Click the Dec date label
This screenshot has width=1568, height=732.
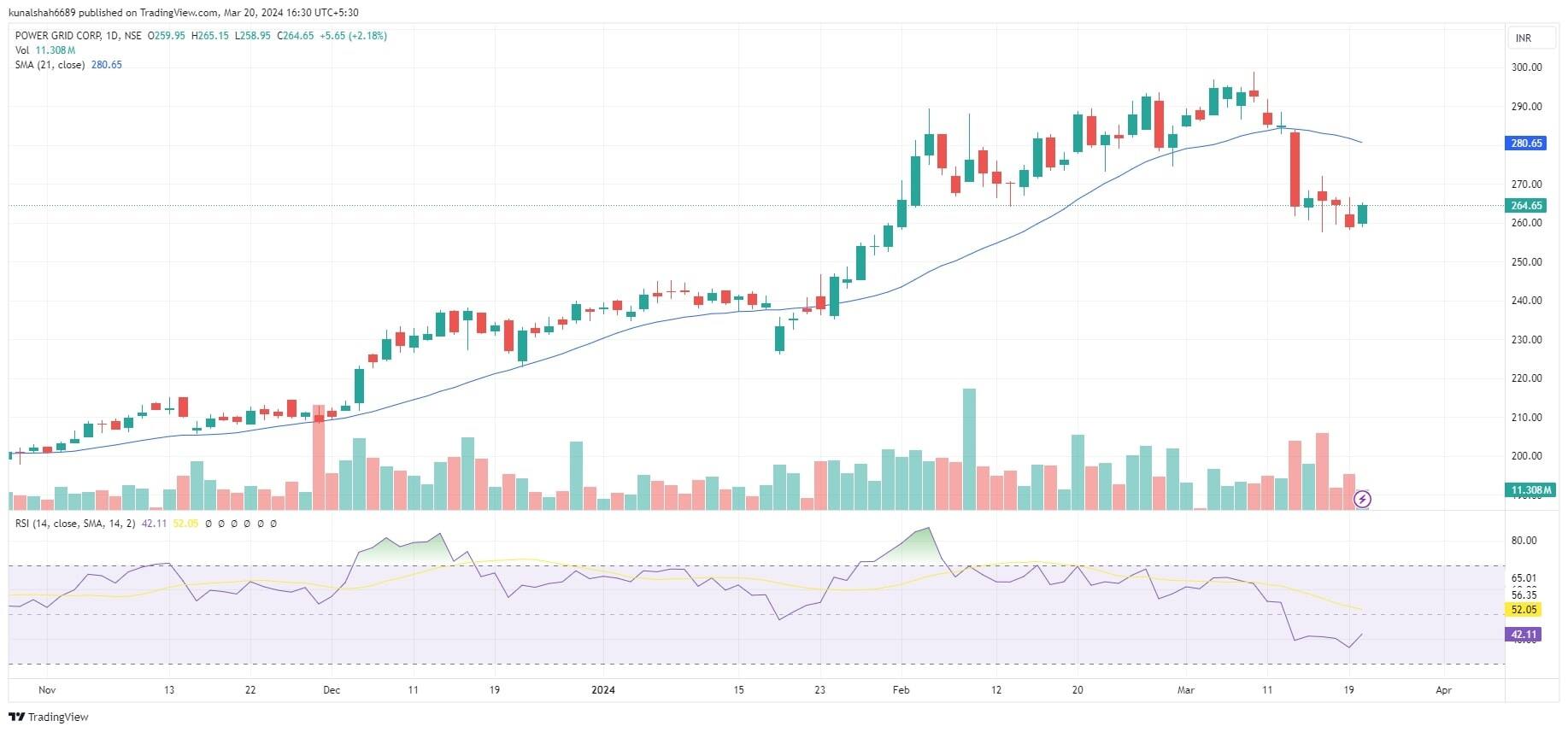point(332,690)
